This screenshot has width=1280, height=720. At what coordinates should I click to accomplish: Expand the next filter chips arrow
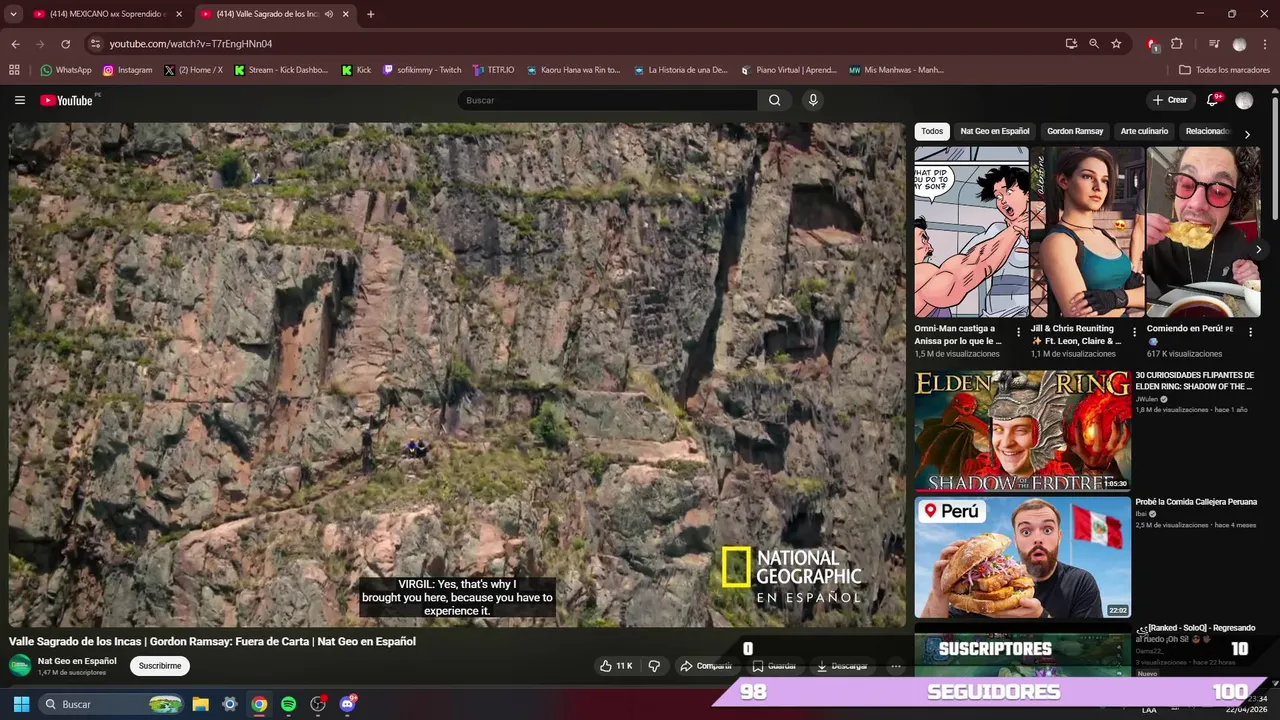pos(1247,134)
